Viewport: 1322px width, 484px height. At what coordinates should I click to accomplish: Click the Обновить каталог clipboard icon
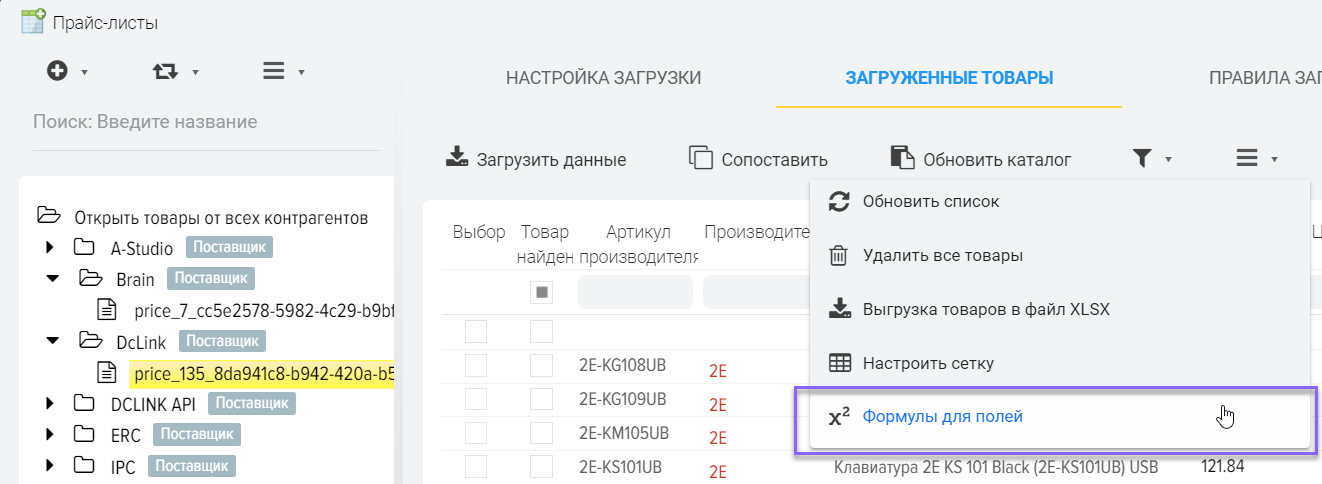(x=902, y=158)
